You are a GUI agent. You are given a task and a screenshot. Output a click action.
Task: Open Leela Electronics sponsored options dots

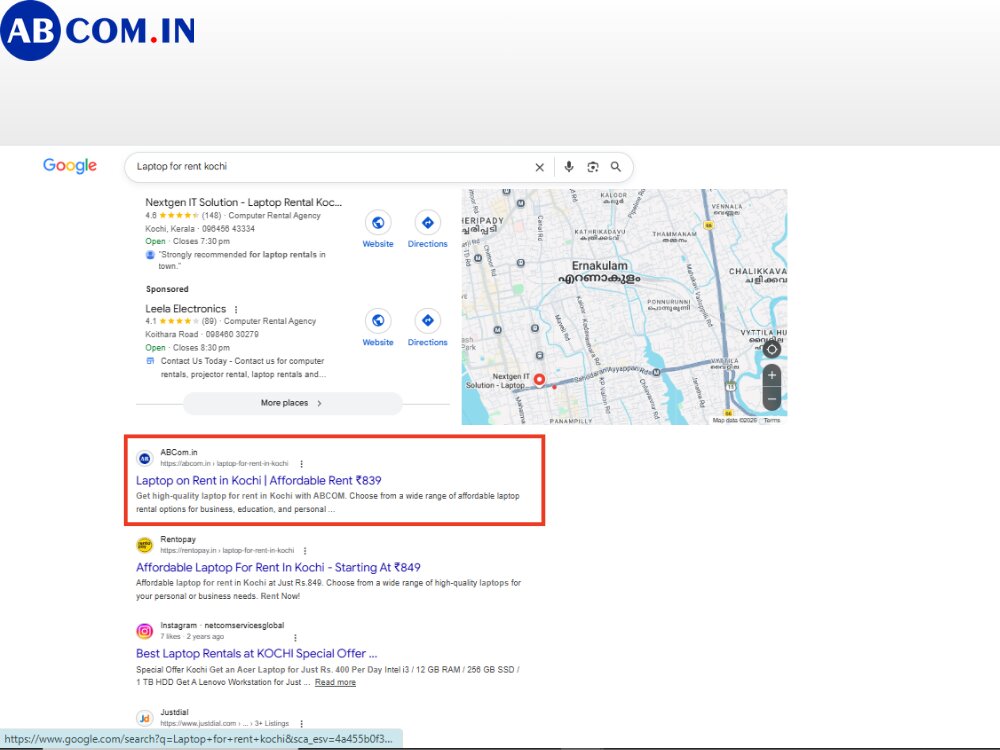coord(236,309)
